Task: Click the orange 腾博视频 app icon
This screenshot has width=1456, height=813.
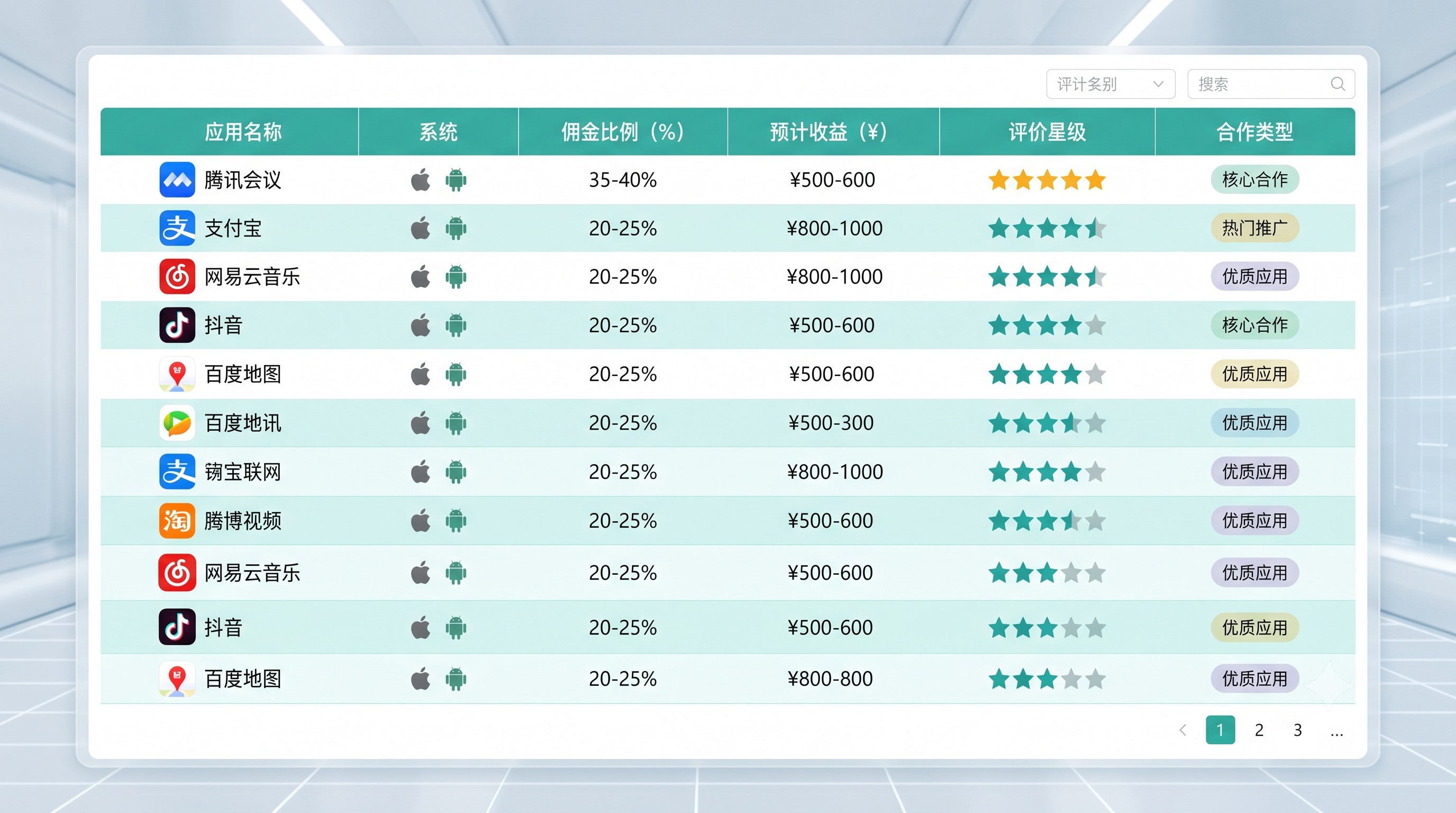Action: pyautogui.click(x=177, y=520)
